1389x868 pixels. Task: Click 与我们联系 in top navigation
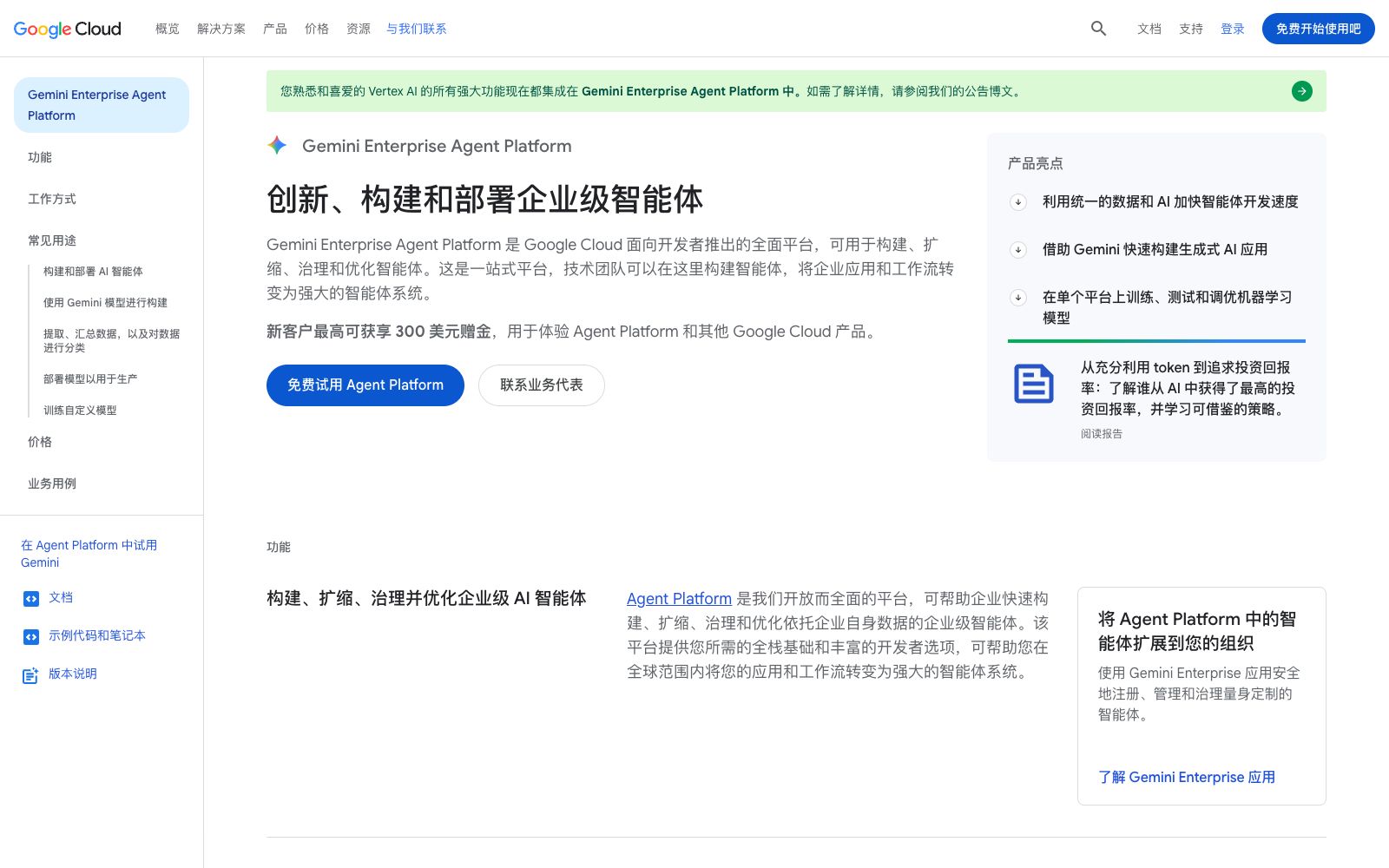[x=417, y=29]
